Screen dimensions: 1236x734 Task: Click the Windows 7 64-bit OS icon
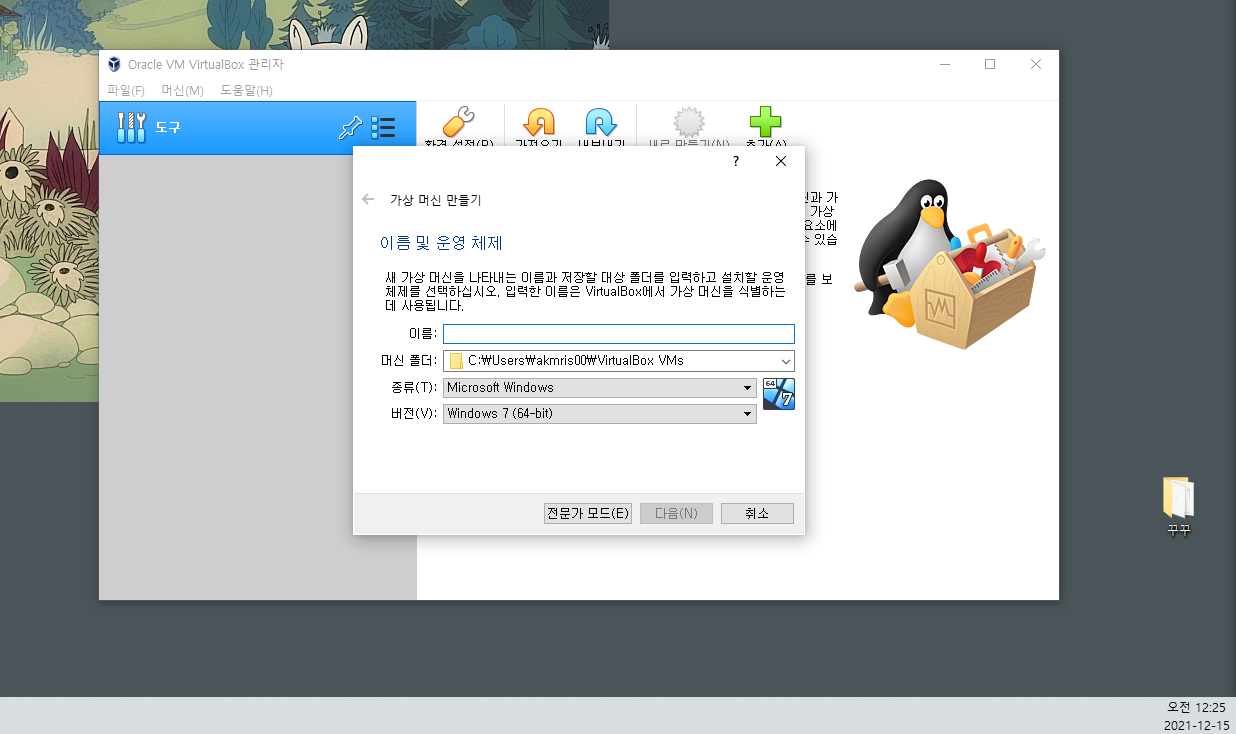(779, 394)
